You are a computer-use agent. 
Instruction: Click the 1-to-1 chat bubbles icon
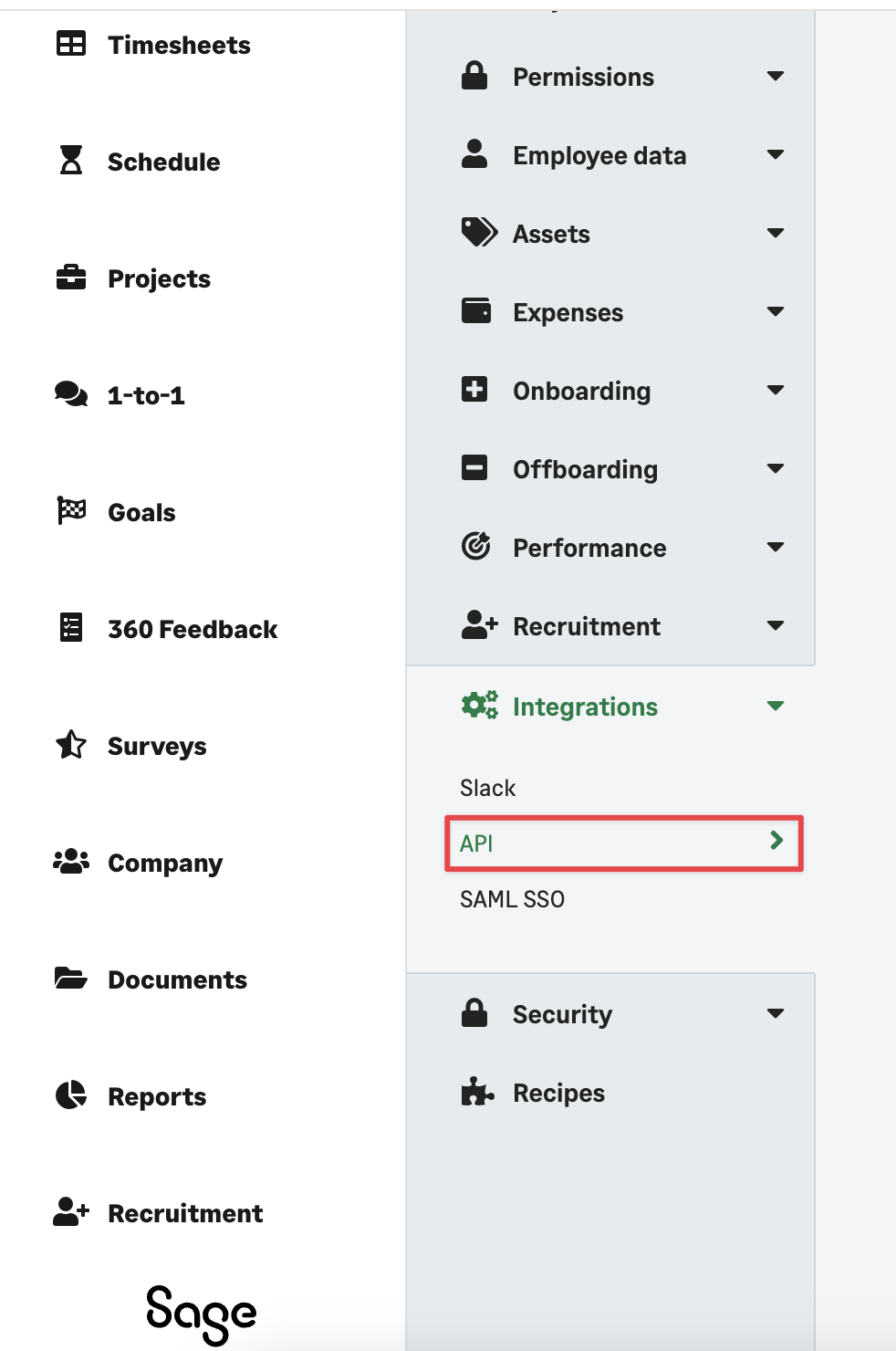pos(71,394)
